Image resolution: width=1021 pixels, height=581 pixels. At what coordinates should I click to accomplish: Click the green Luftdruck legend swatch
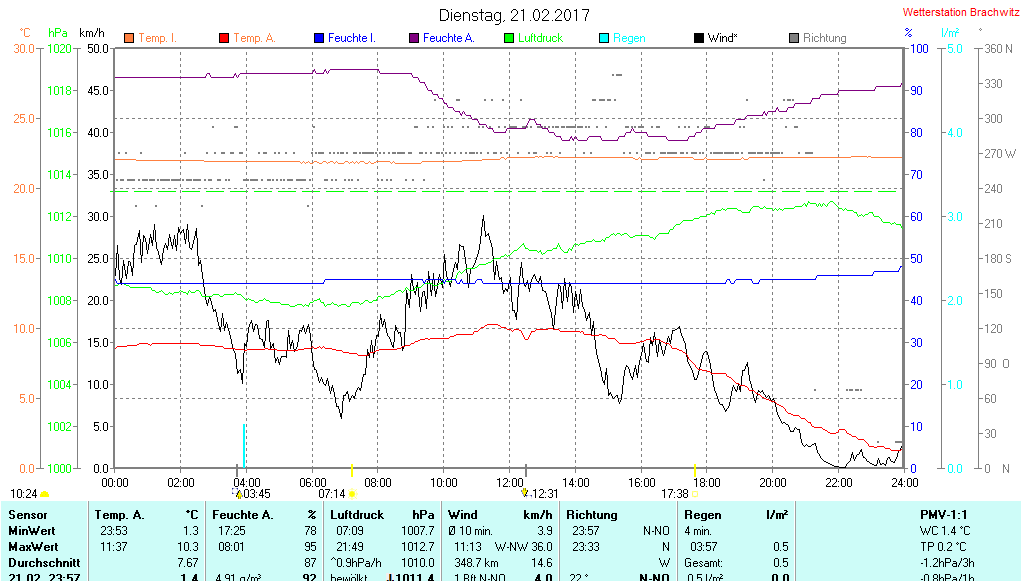click(508, 38)
